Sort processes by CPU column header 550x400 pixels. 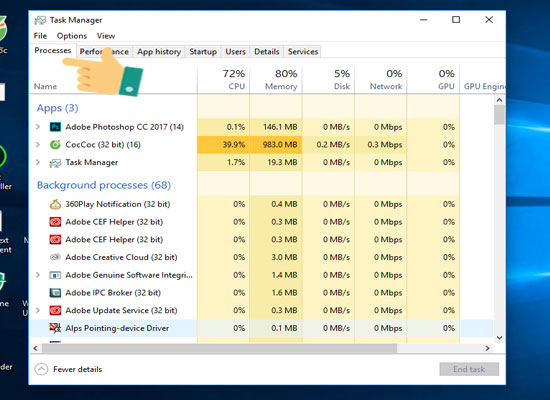pos(223,80)
